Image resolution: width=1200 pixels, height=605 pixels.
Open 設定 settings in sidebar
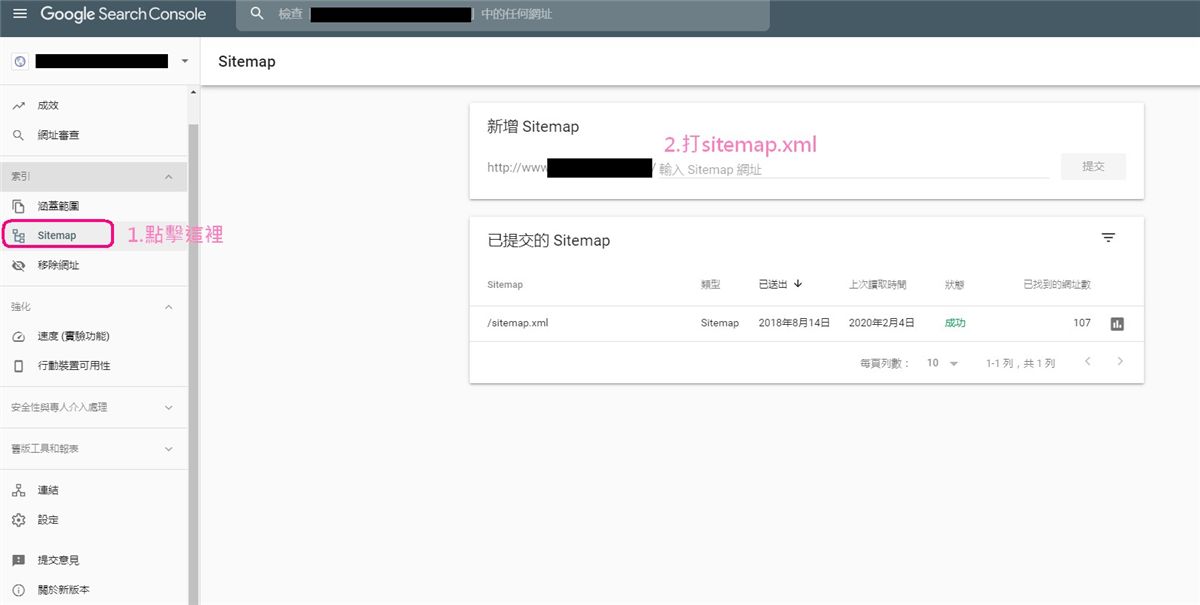click(x=48, y=520)
